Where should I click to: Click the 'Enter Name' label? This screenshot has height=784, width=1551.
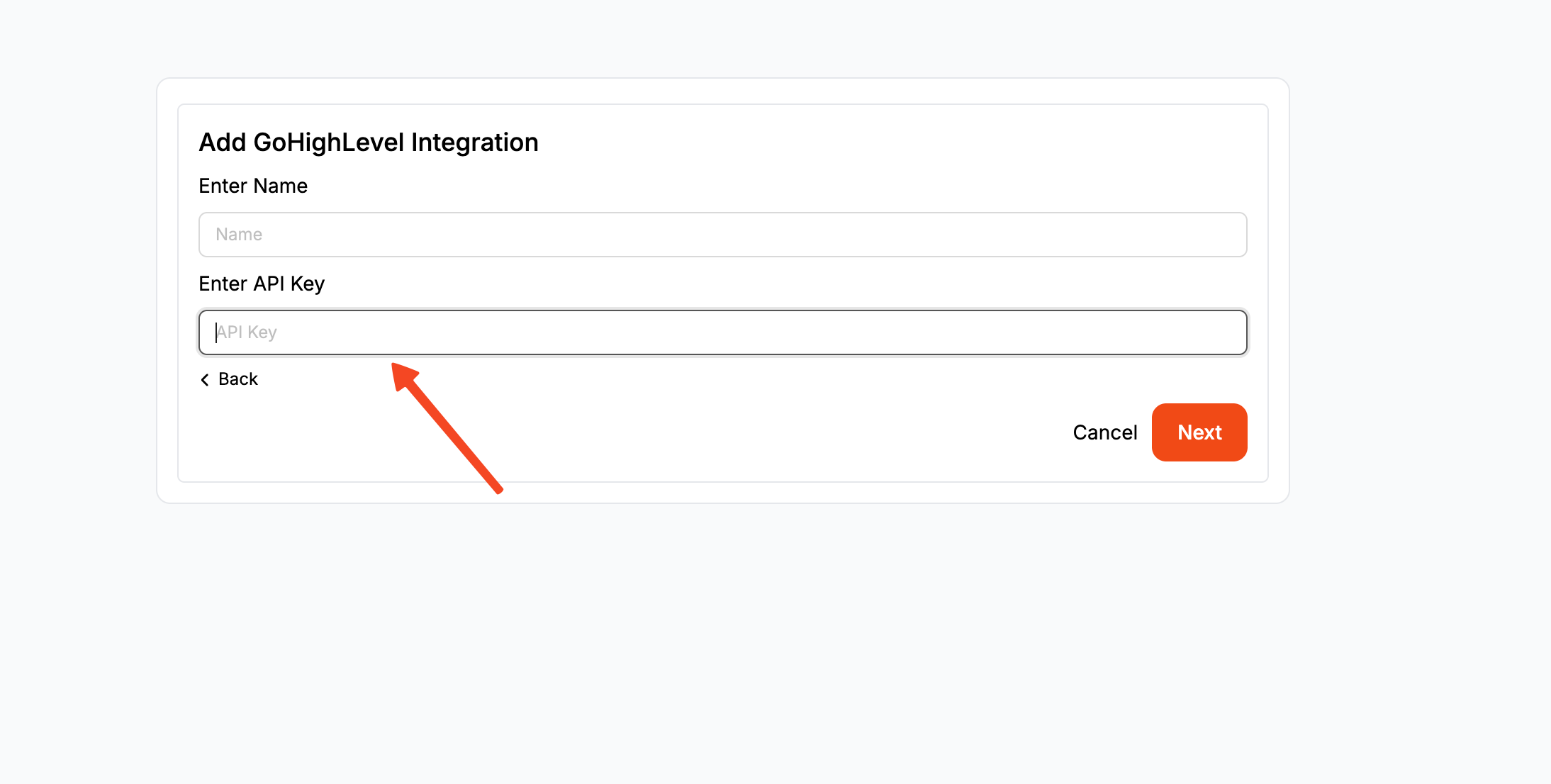click(253, 186)
